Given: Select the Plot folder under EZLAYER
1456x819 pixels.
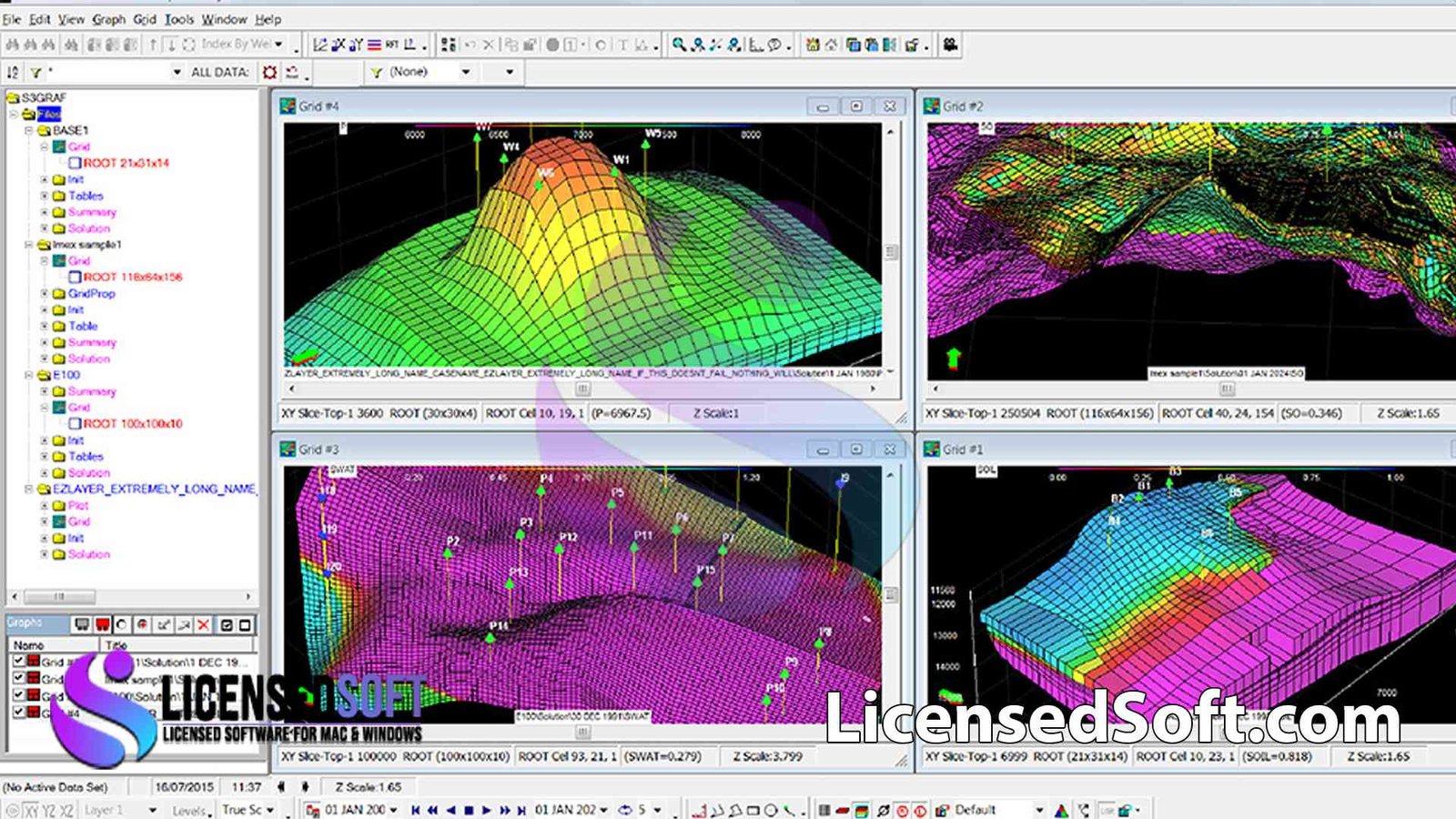Looking at the screenshot, I should pos(78,506).
